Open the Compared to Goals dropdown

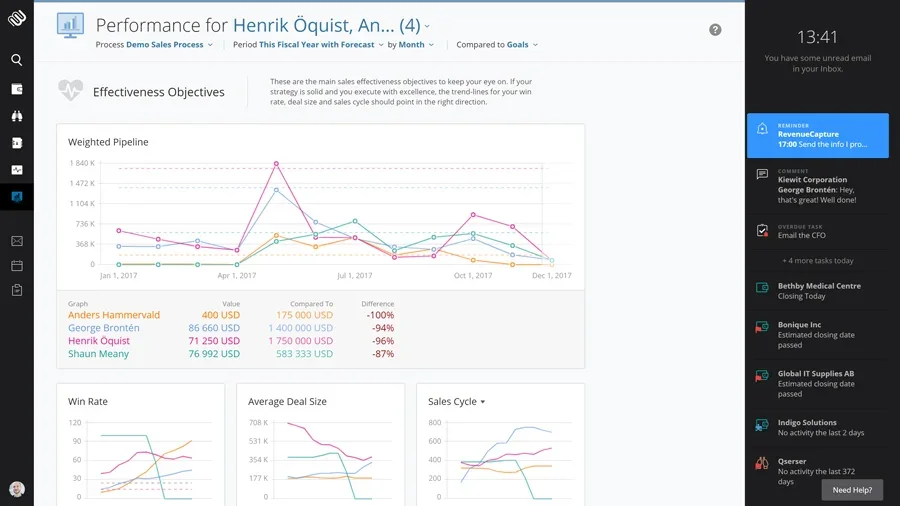pos(497,45)
